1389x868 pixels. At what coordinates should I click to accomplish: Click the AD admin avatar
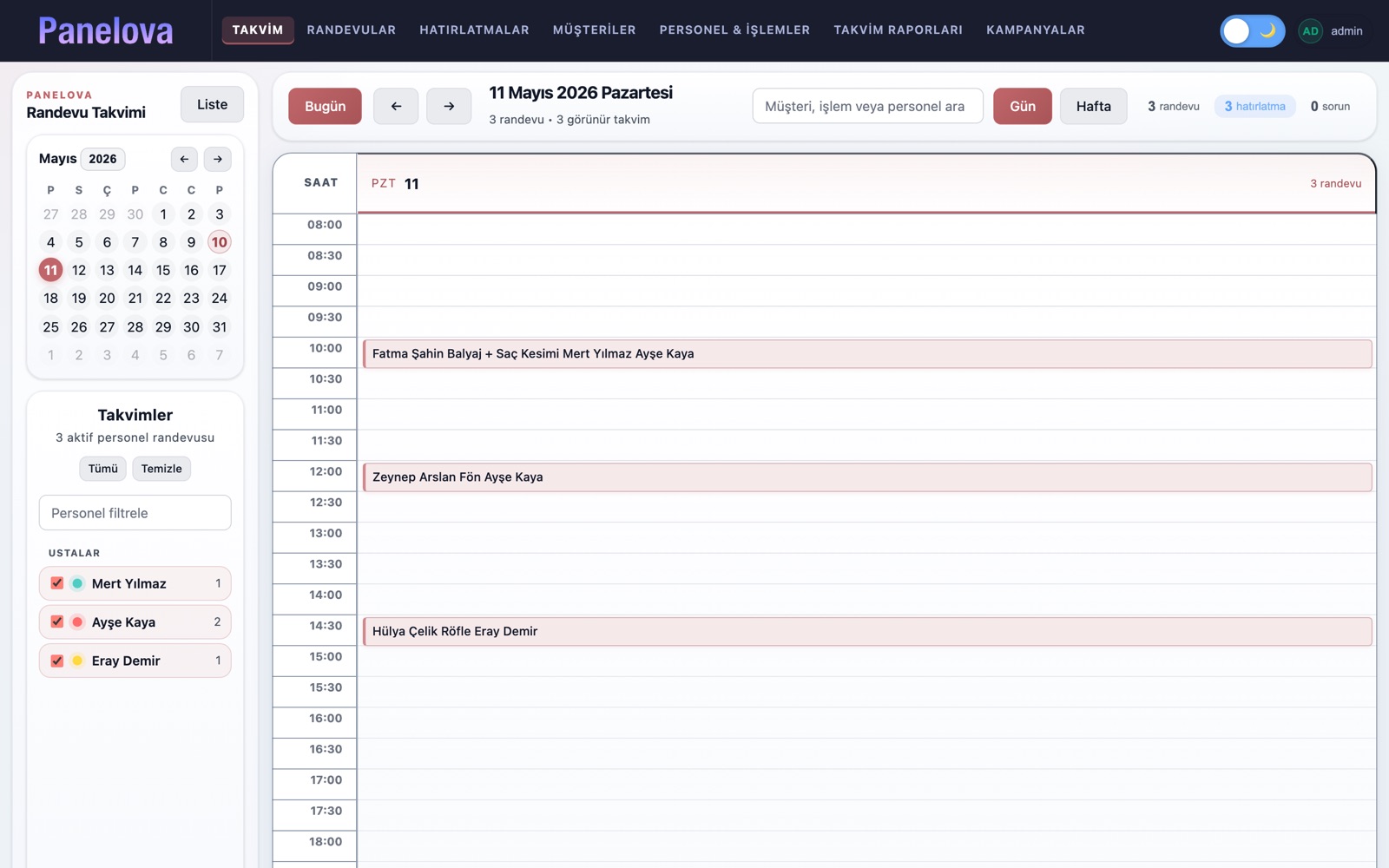[x=1310, y=30]
